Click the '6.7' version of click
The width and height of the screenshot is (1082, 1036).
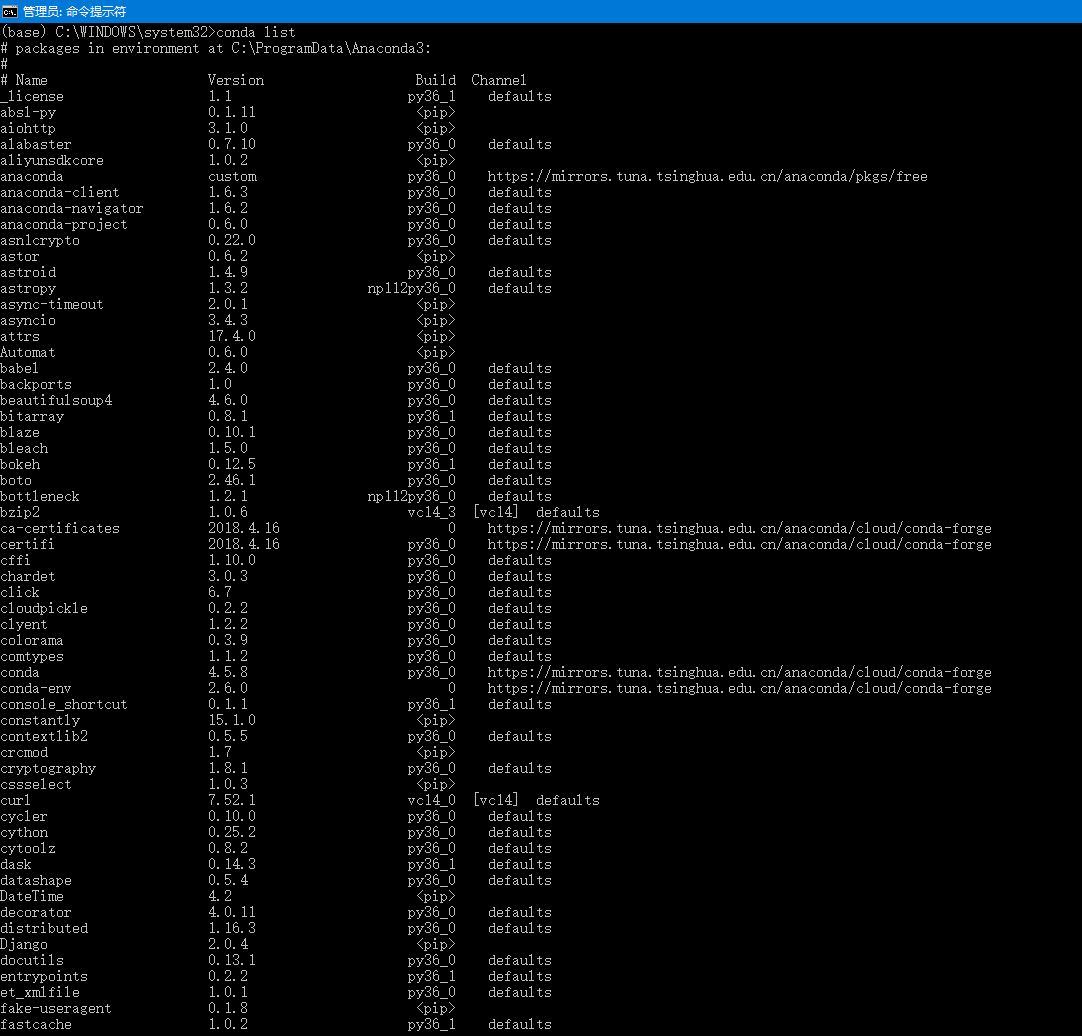tap(220, 592)
